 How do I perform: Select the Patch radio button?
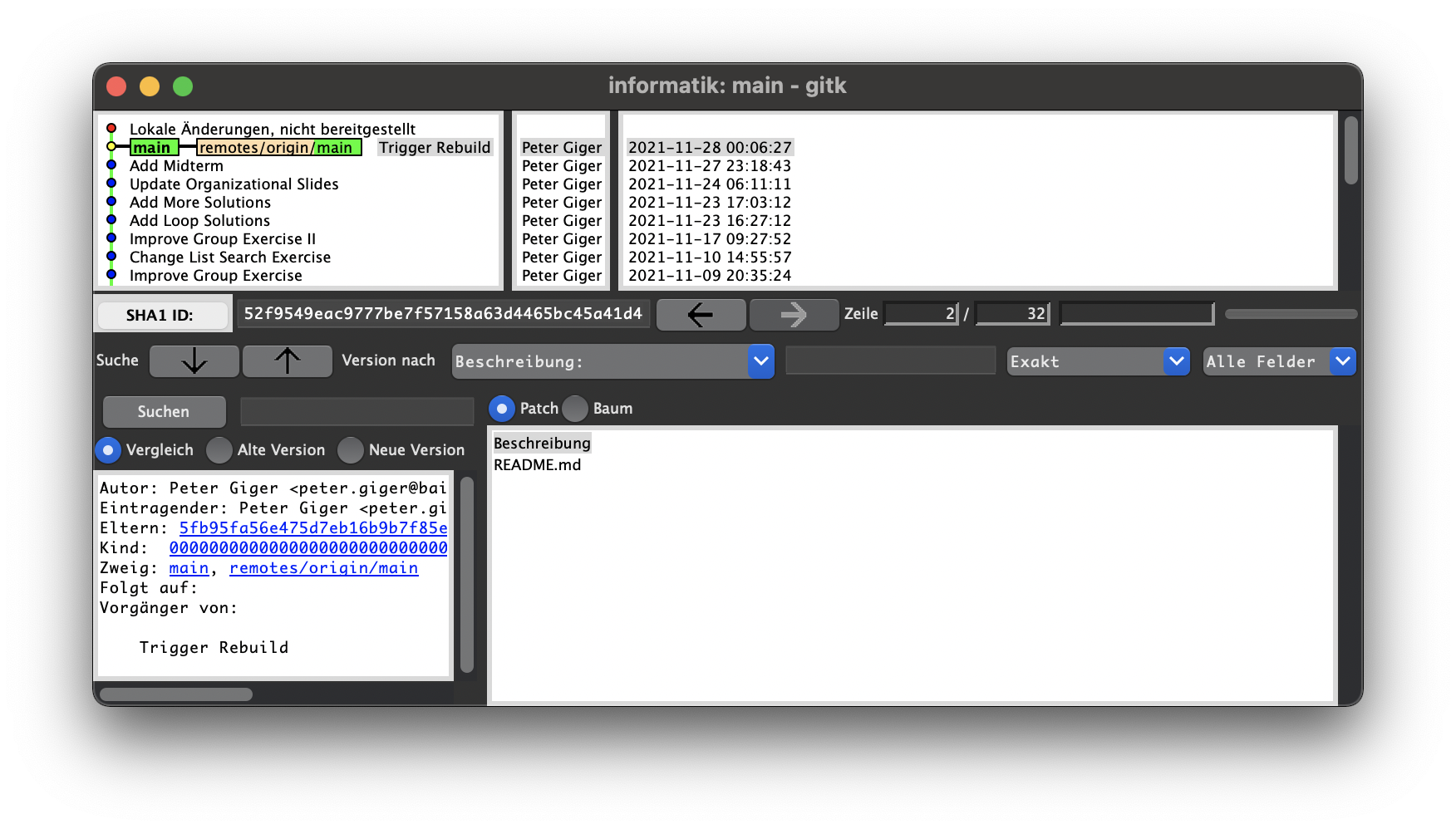tap(502, 409)
